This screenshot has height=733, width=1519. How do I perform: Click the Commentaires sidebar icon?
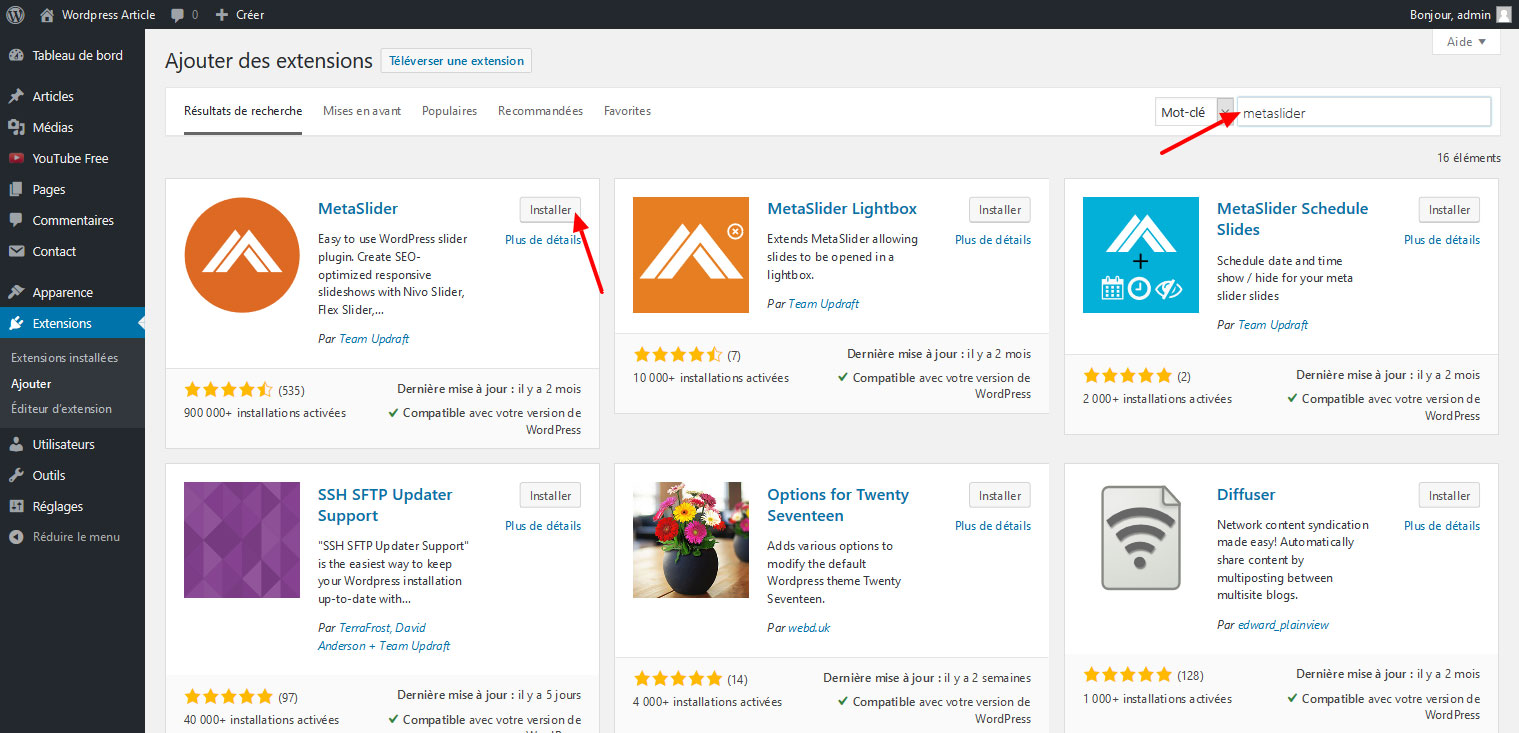pos(16,220)
